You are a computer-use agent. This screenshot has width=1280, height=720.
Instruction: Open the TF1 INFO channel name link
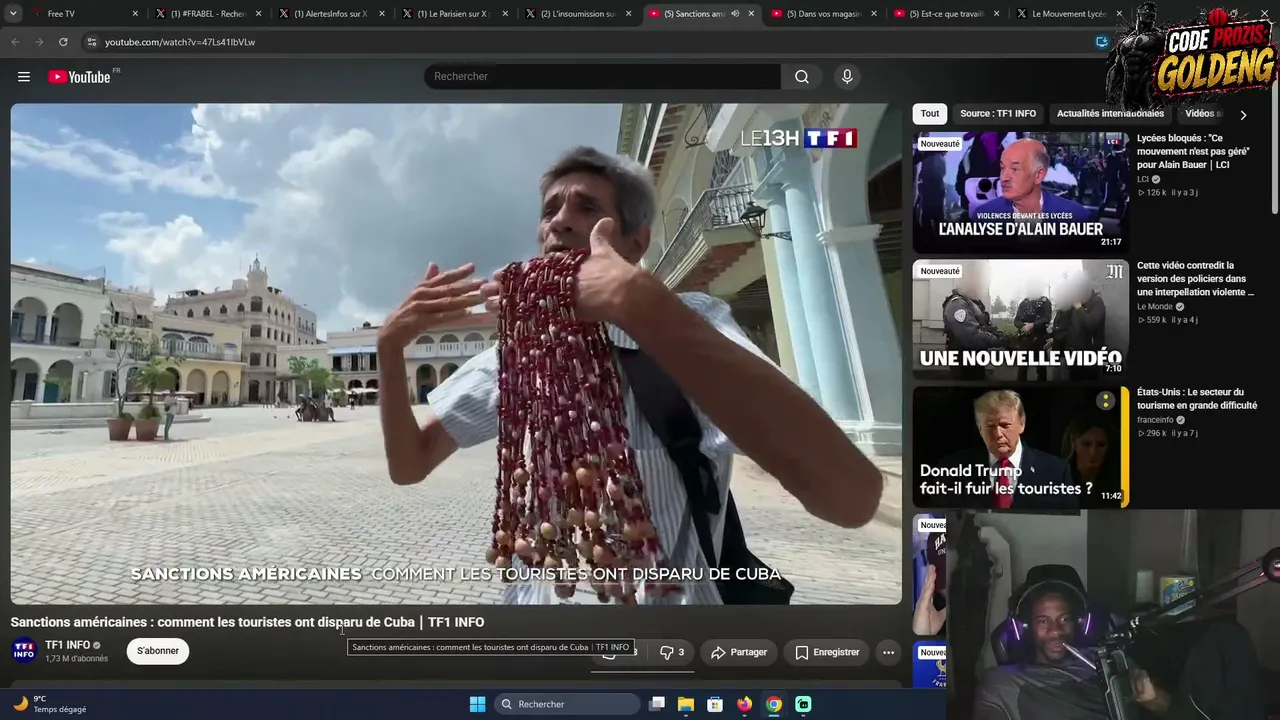pos(67,645)
